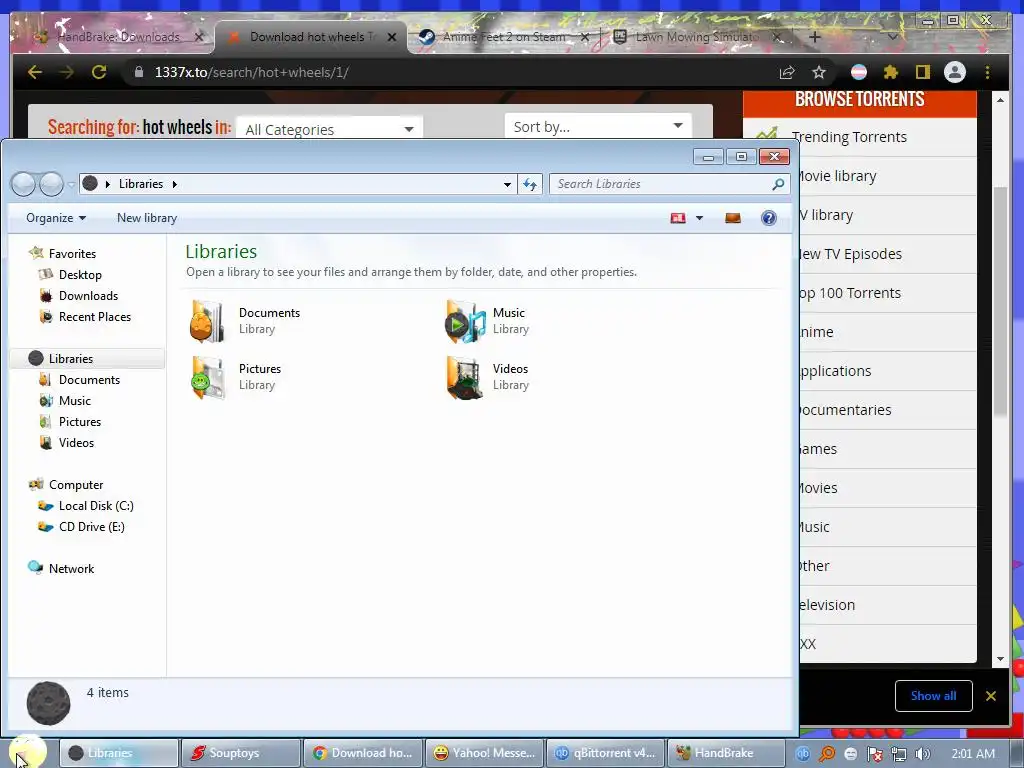Bookmark this page with star icon
The image size is (1024, 768).
(x=819, y=72)
